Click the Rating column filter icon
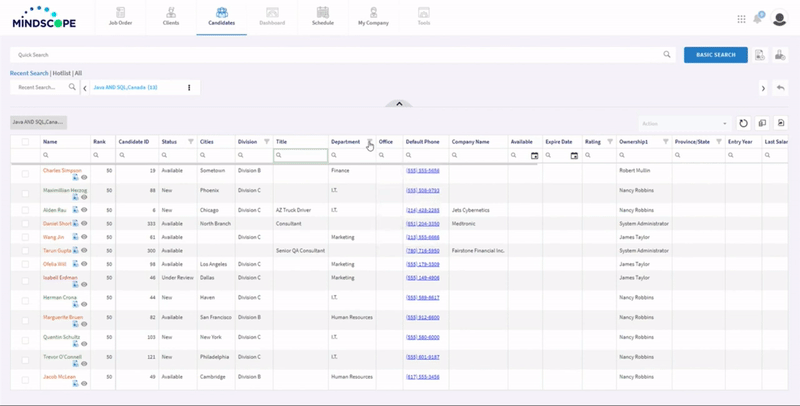Viewport: 800px width, 406px height. click(609, 142)
